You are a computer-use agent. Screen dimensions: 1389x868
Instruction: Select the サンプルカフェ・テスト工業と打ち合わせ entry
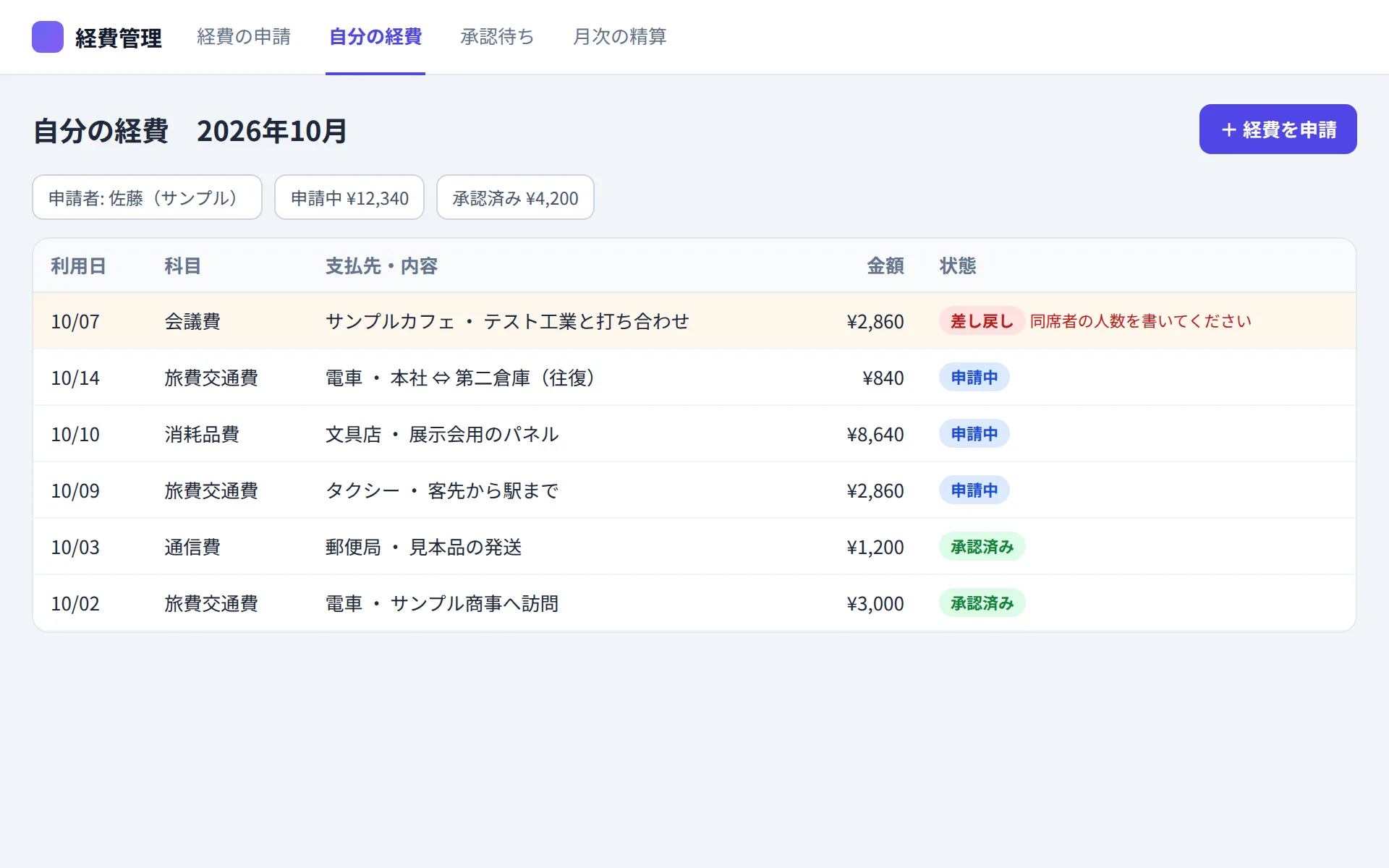pos(507,321)
